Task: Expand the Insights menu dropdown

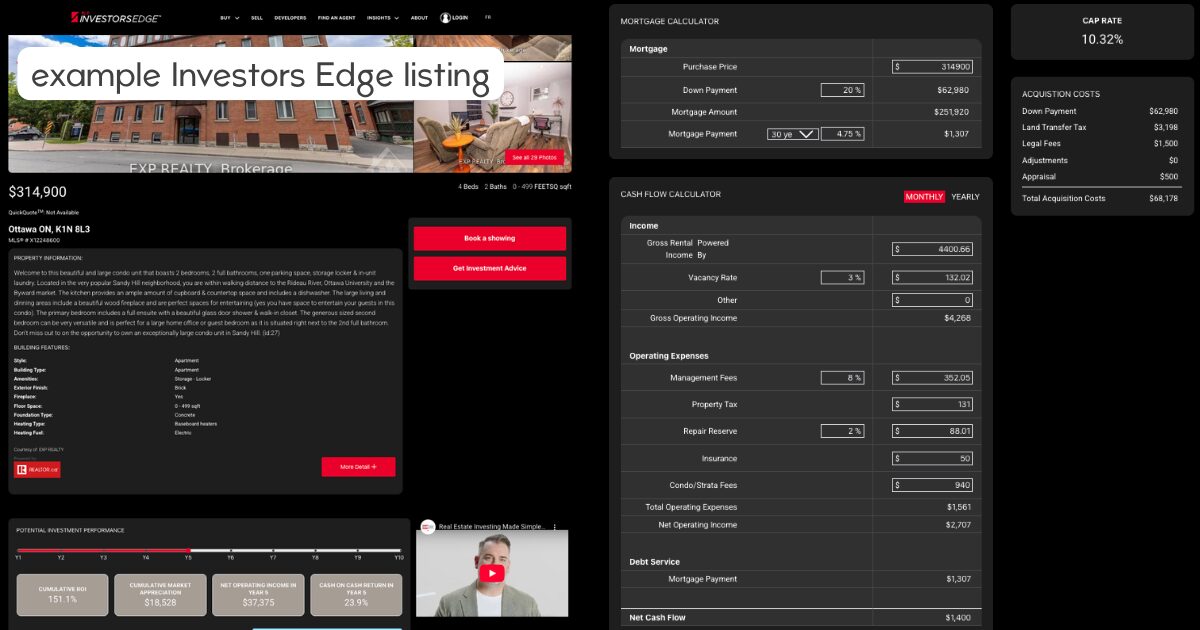Action: pos(382,17)
